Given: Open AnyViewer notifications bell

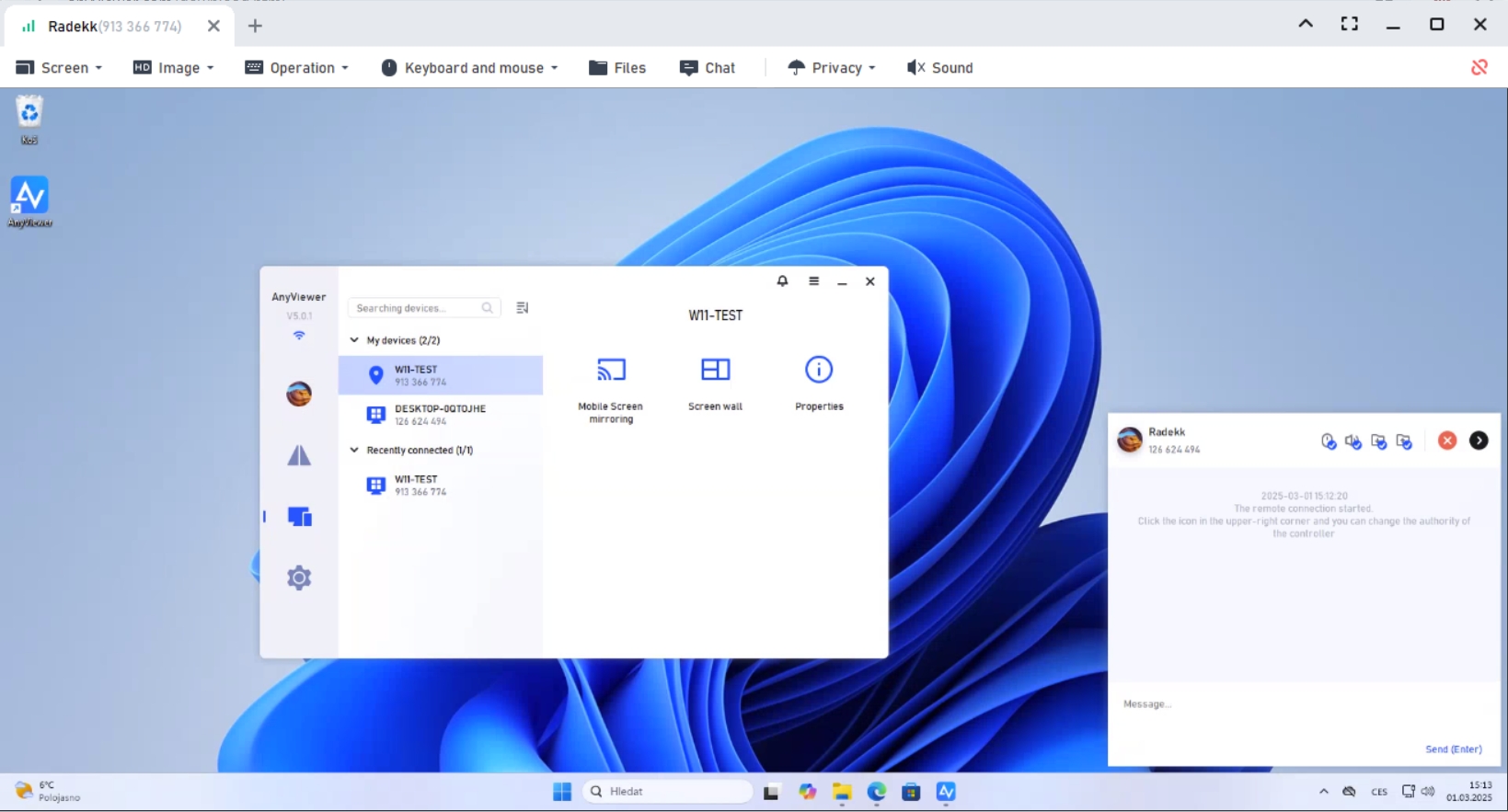Looking at the screenshot, I should (x=782, y=281).
